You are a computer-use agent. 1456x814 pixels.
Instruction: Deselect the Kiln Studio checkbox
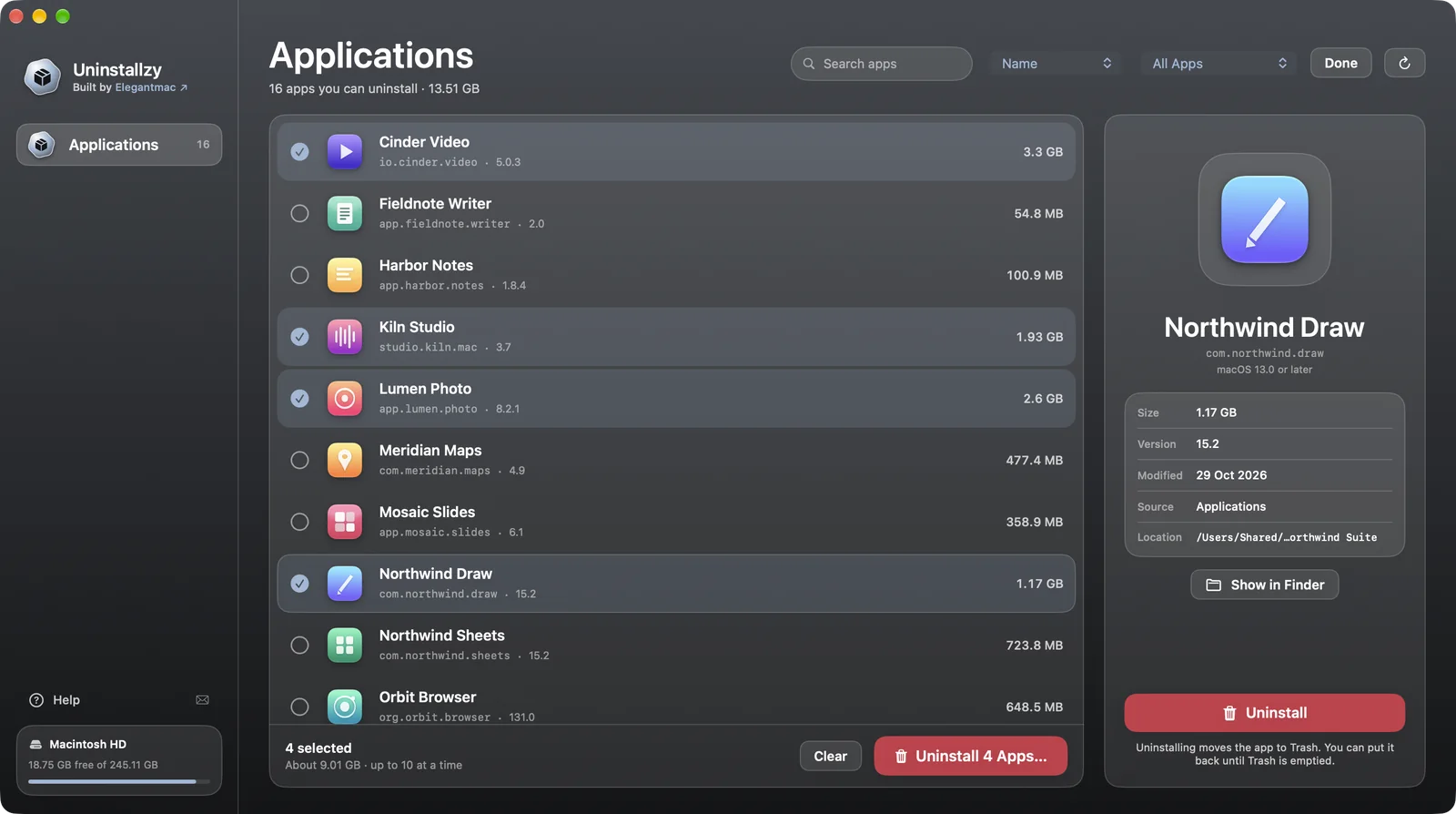tap(299, 337)
